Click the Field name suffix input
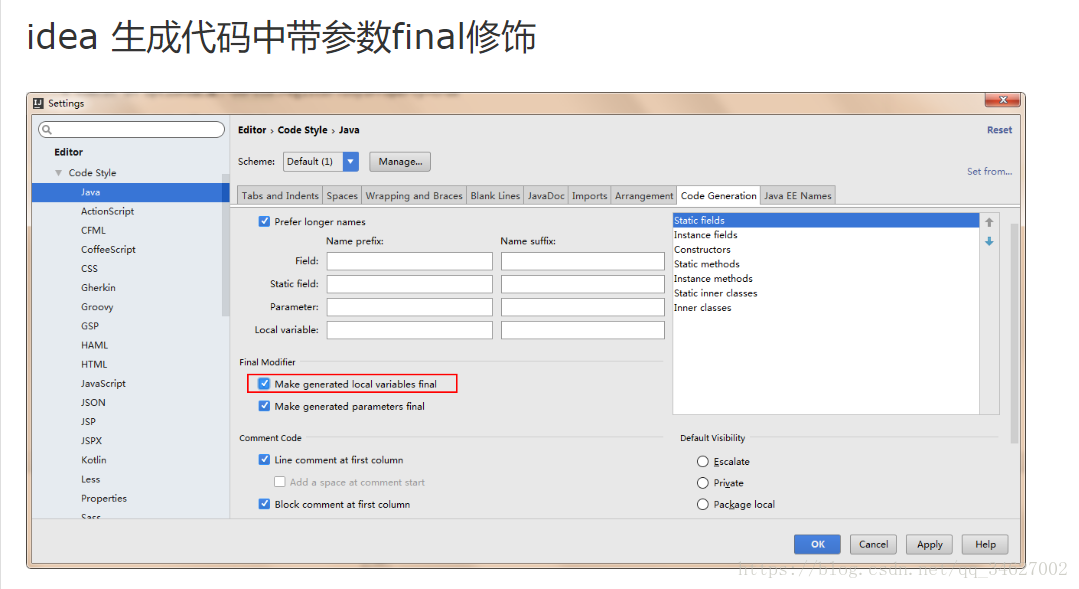This screenshot has height=589, width=1079. [583, 261]
